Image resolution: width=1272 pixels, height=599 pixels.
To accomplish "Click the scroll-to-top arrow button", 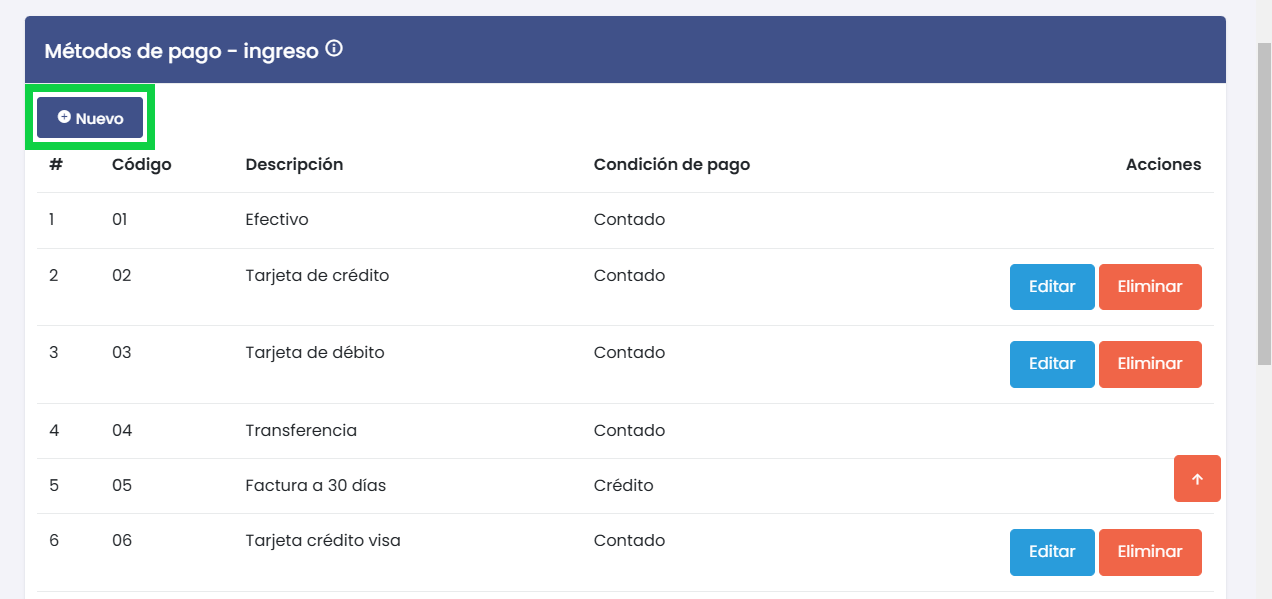I will [1197, 479].
